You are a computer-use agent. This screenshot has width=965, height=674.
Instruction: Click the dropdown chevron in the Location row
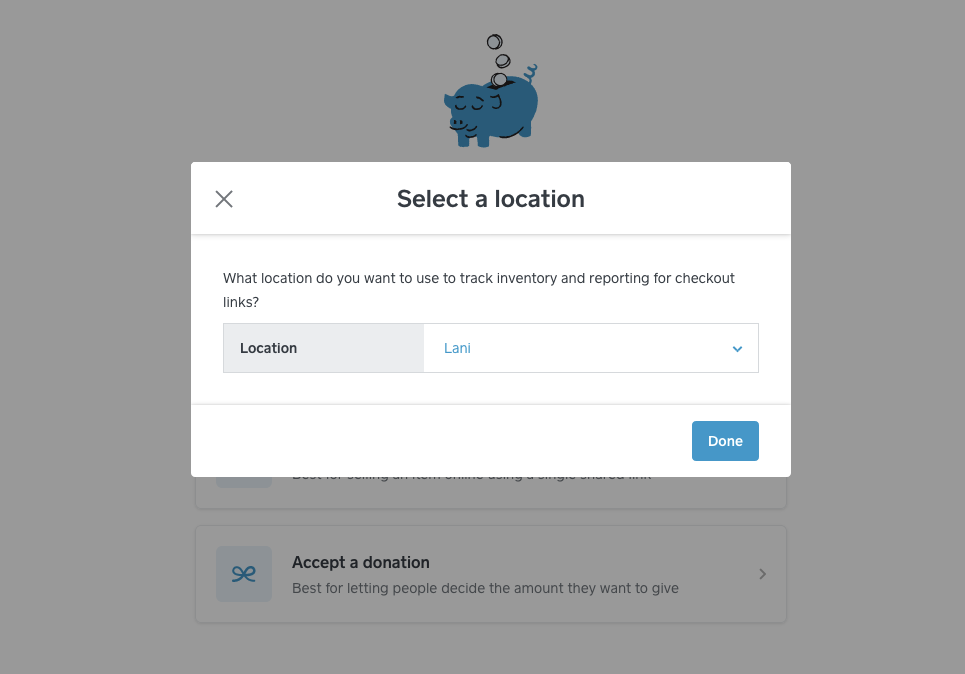737,347
